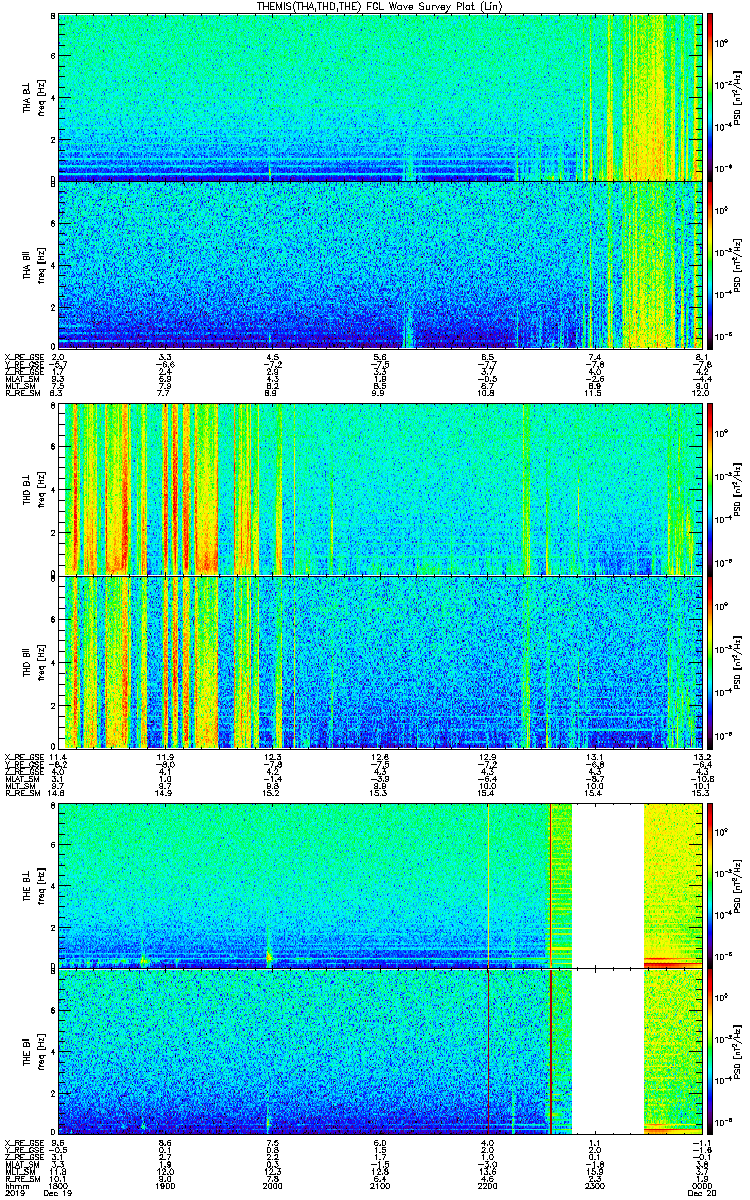The width and height of the screenshot is (750, 1200).
Task: Select the THE BII axis label
Action: click(x=26, y=1052)
